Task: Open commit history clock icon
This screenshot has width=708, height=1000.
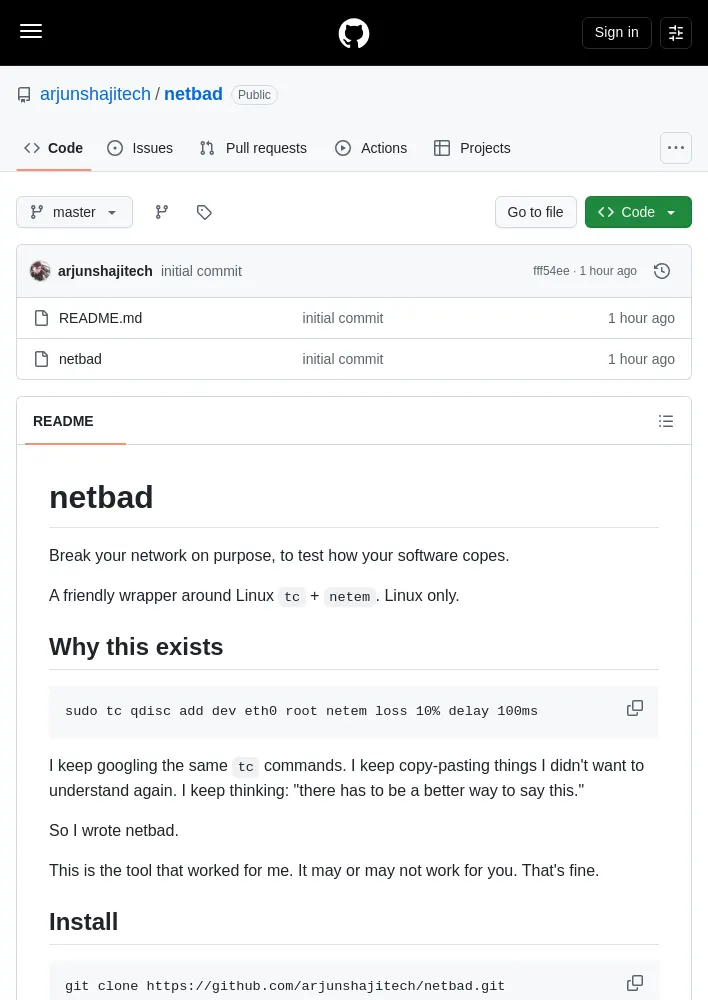Action: point(662,271)
